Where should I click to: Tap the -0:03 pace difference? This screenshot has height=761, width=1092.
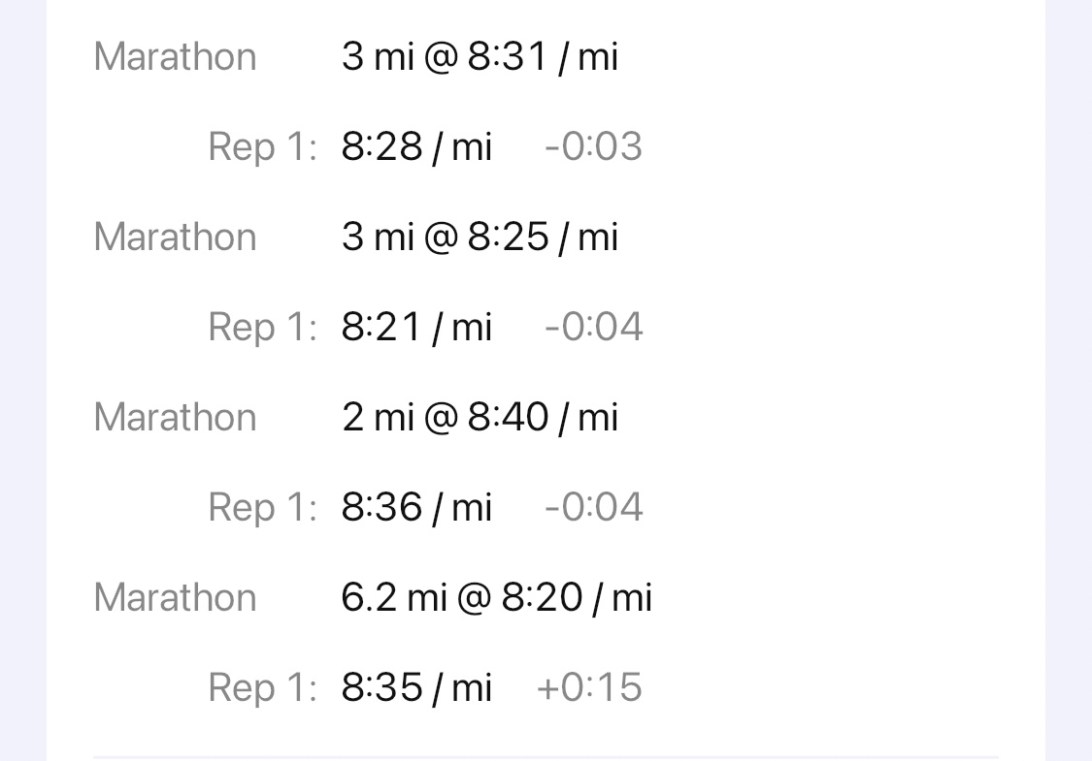593,147
